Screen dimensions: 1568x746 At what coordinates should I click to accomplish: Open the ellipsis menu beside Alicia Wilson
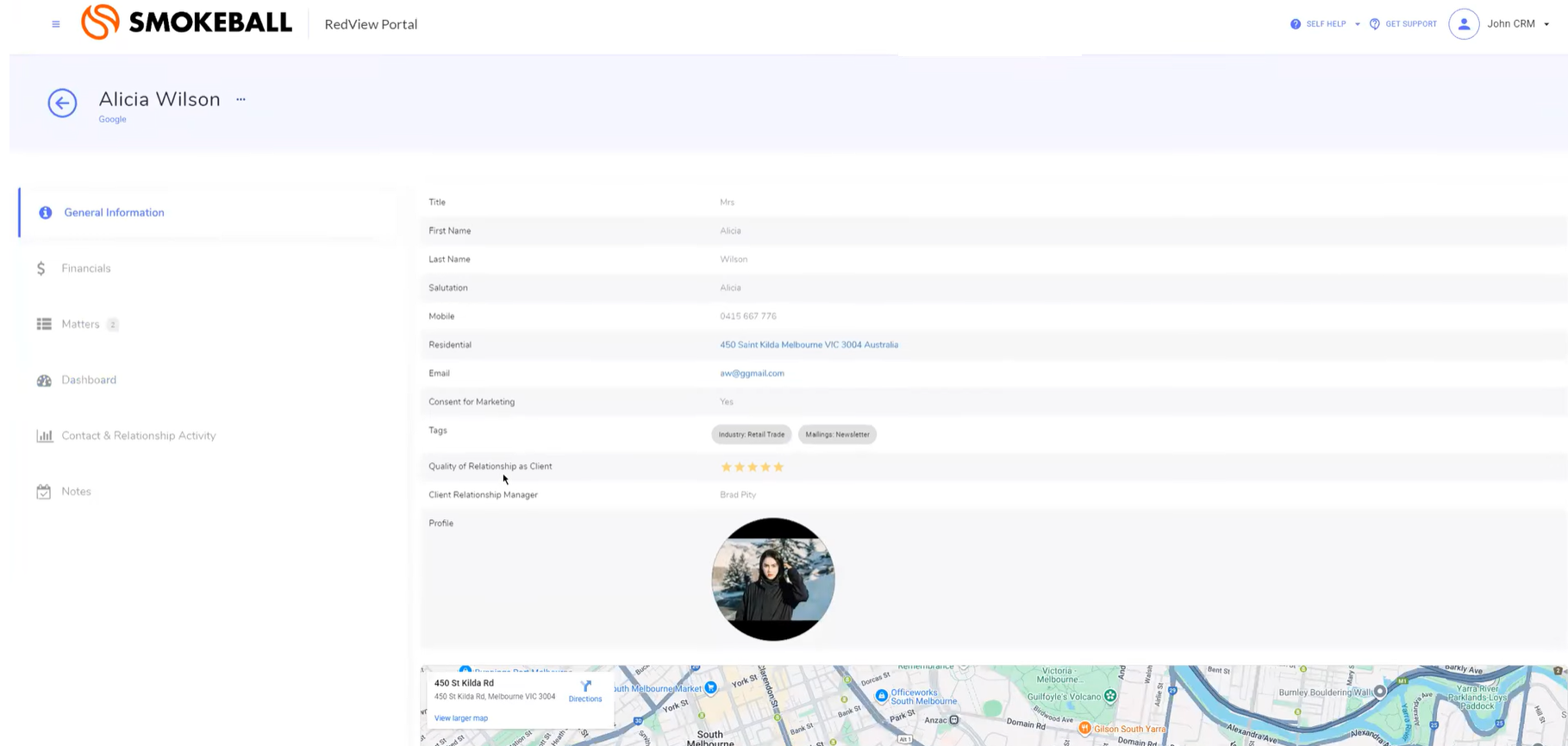coord(241,99)
